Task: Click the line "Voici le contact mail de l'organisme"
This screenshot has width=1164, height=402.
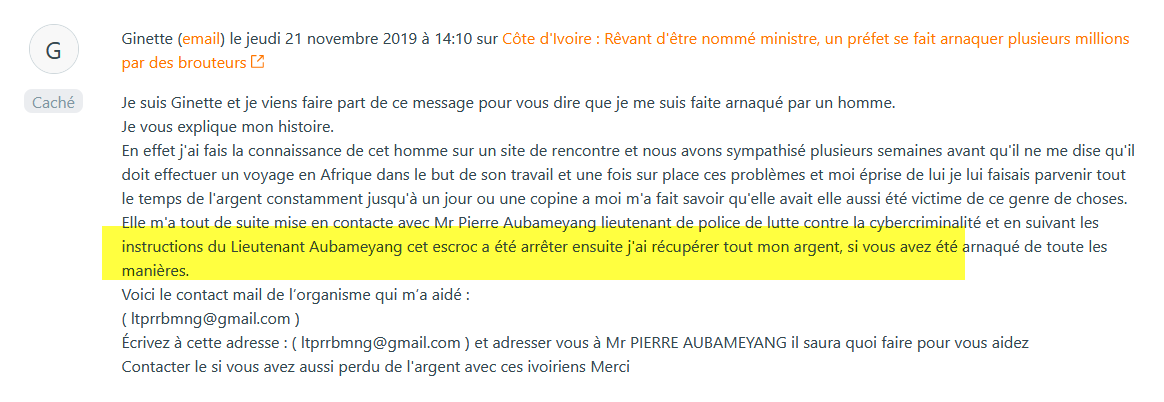Action: click(x=295, y=294)
